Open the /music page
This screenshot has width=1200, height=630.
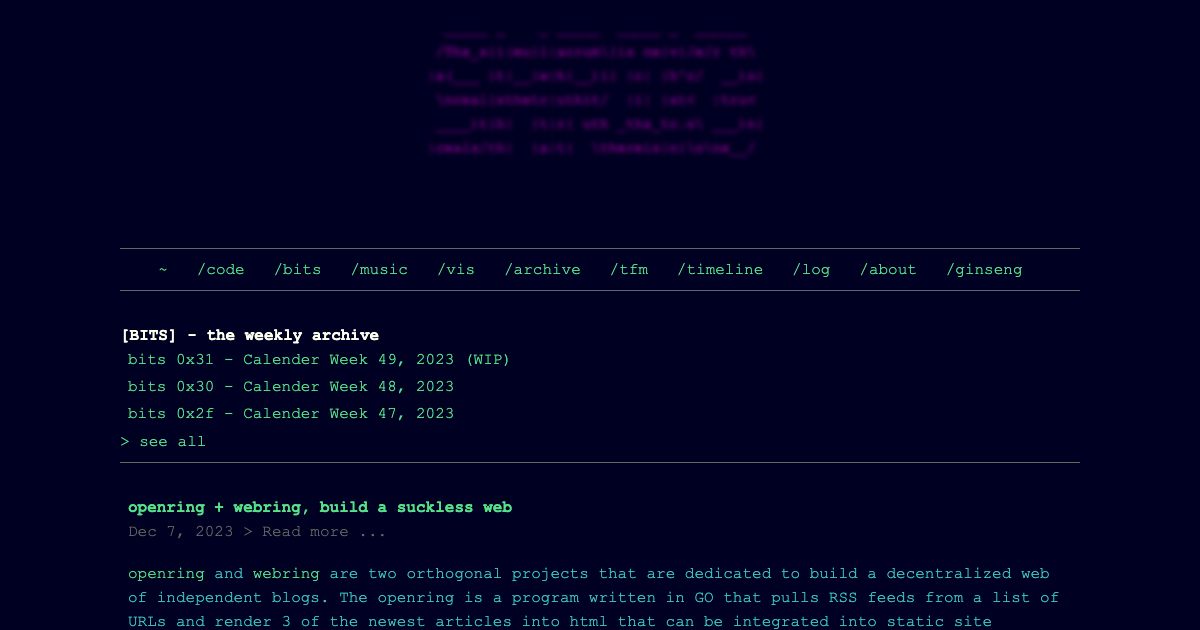379,269
